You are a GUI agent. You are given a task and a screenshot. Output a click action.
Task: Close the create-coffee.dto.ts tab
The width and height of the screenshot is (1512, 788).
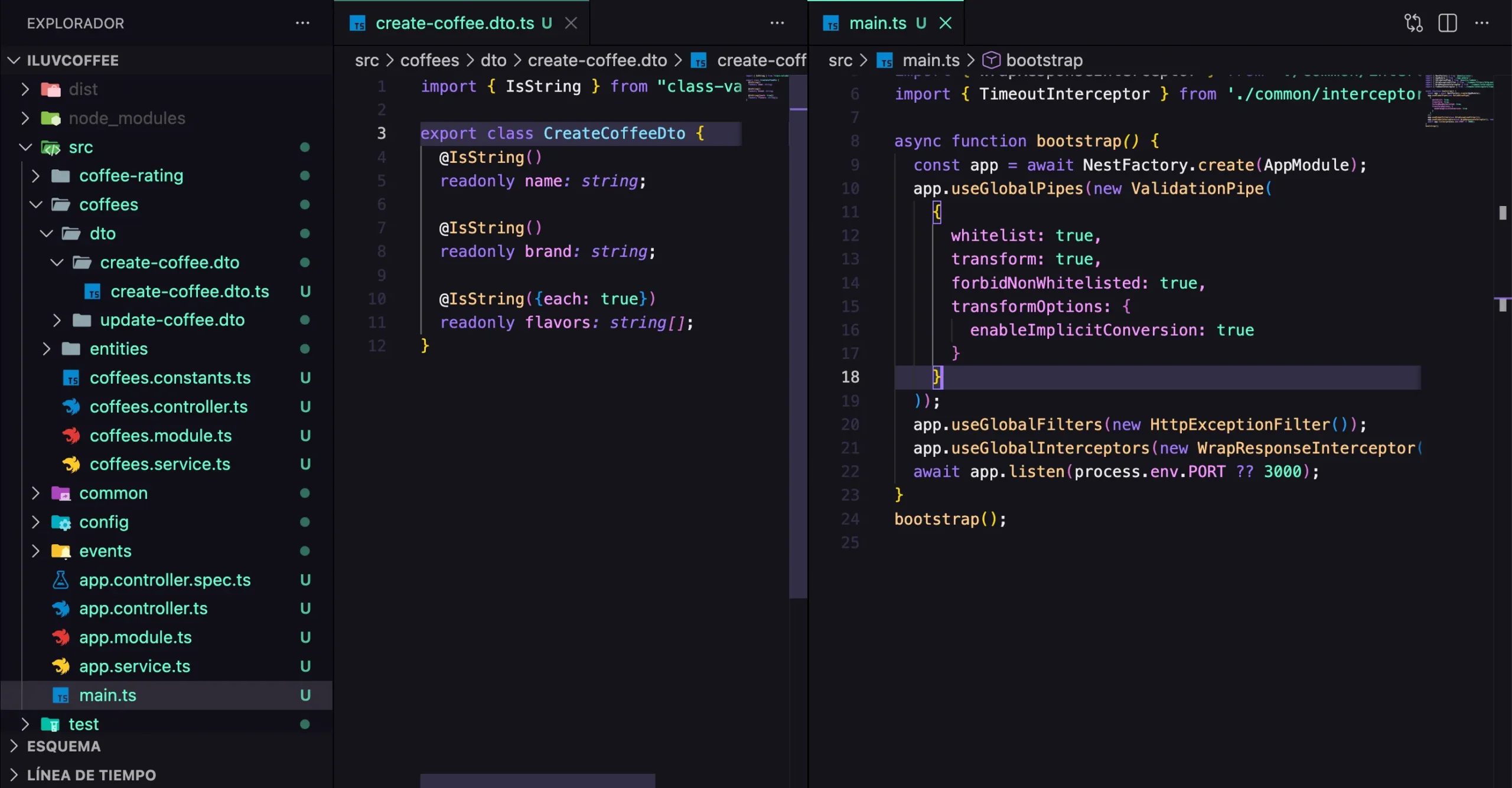point(571,23)
